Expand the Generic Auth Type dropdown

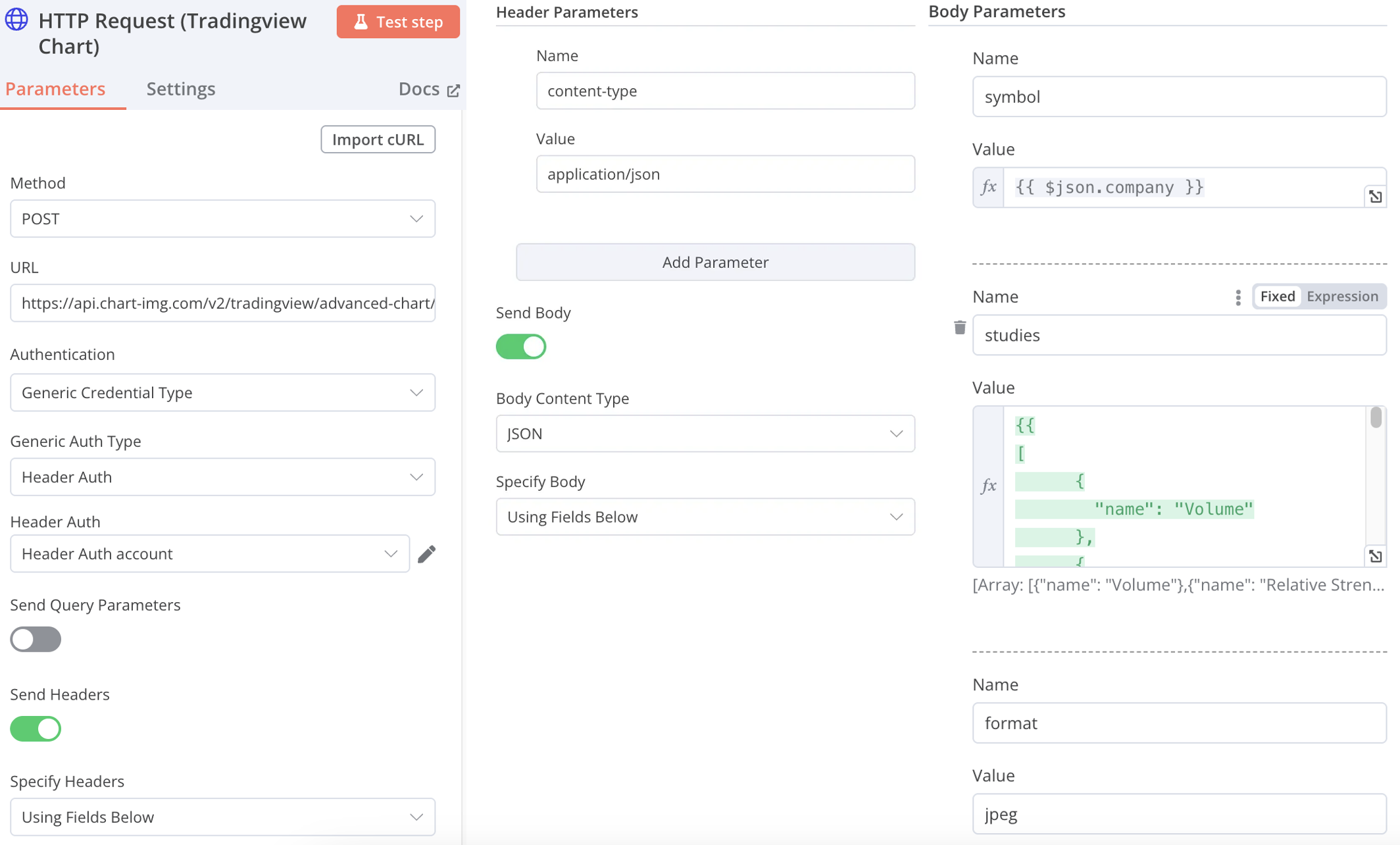click(x=222, y=476)
